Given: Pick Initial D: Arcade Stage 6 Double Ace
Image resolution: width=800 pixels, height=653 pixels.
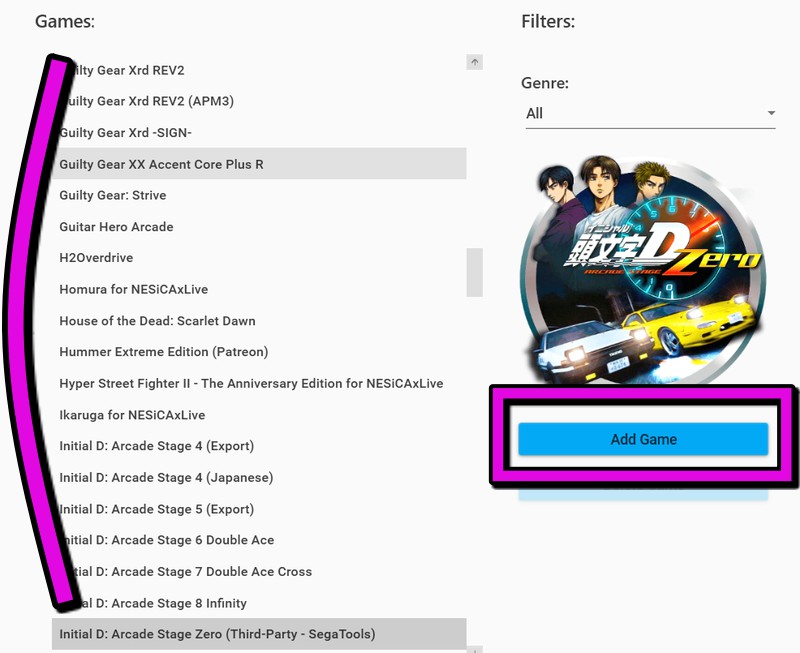Looking at the screenshot, I should (x=259, y=540).
